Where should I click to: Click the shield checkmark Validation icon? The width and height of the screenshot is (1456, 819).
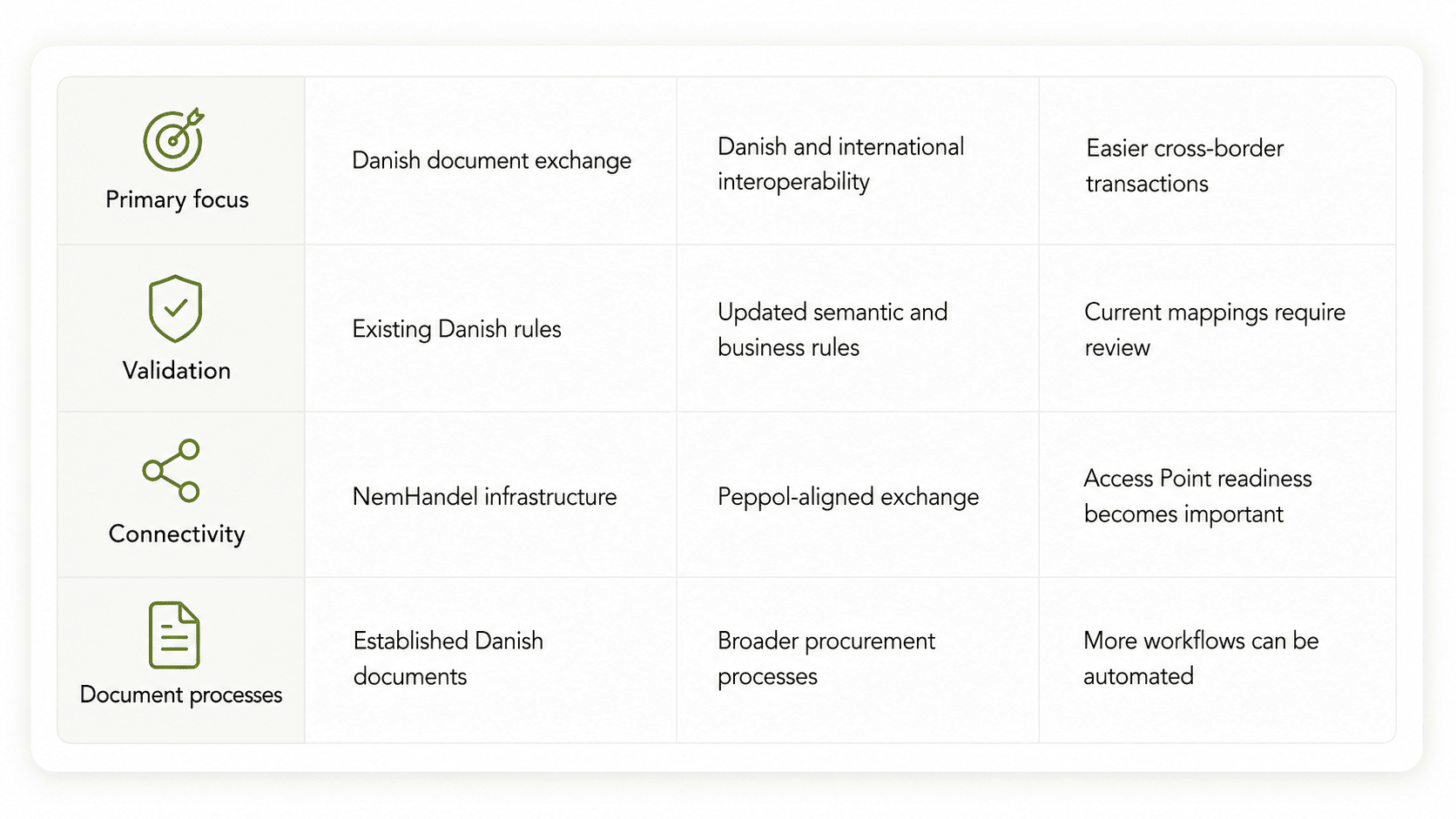(x=175, y=309)
